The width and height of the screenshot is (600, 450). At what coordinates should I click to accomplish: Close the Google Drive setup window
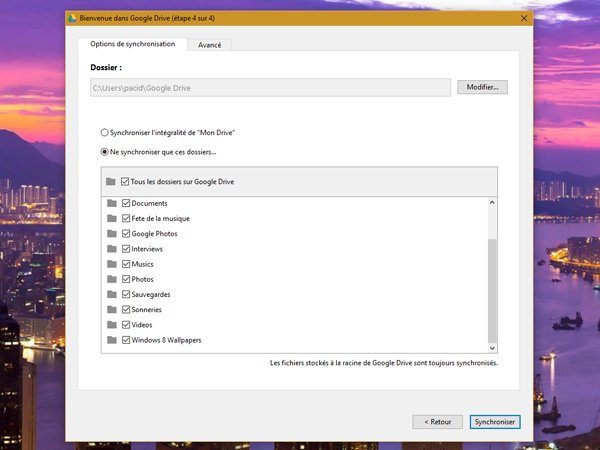click(524, 18)
